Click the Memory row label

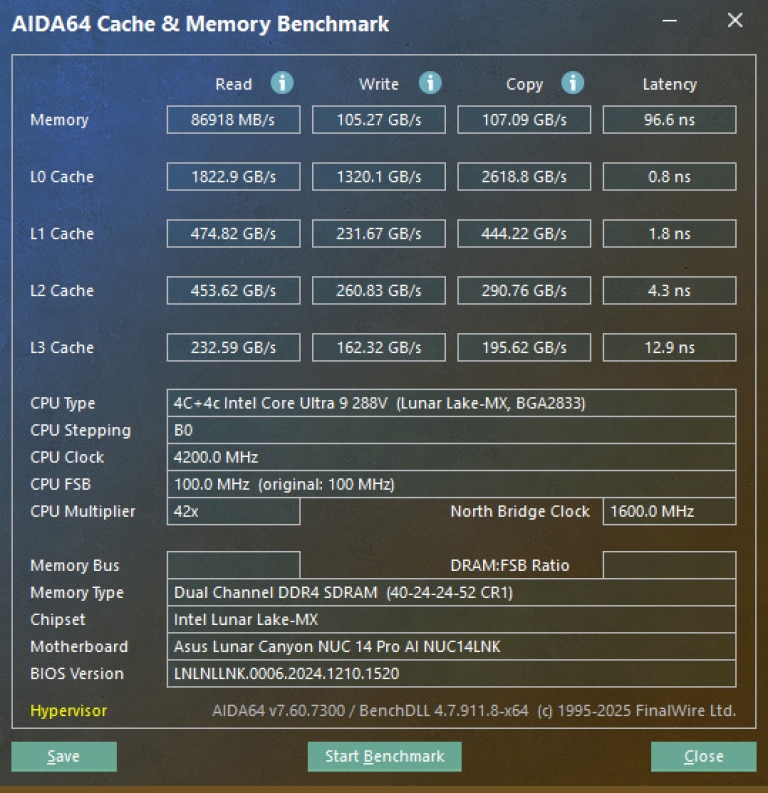coord(59,120)
